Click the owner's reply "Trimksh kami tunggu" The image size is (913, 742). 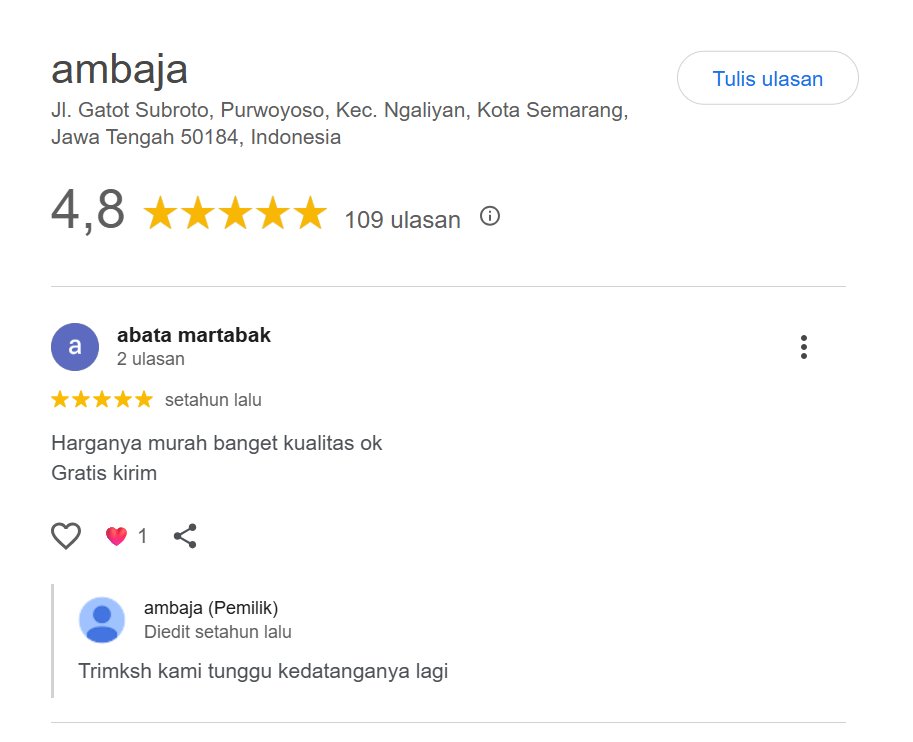click(x=263, y=671)
